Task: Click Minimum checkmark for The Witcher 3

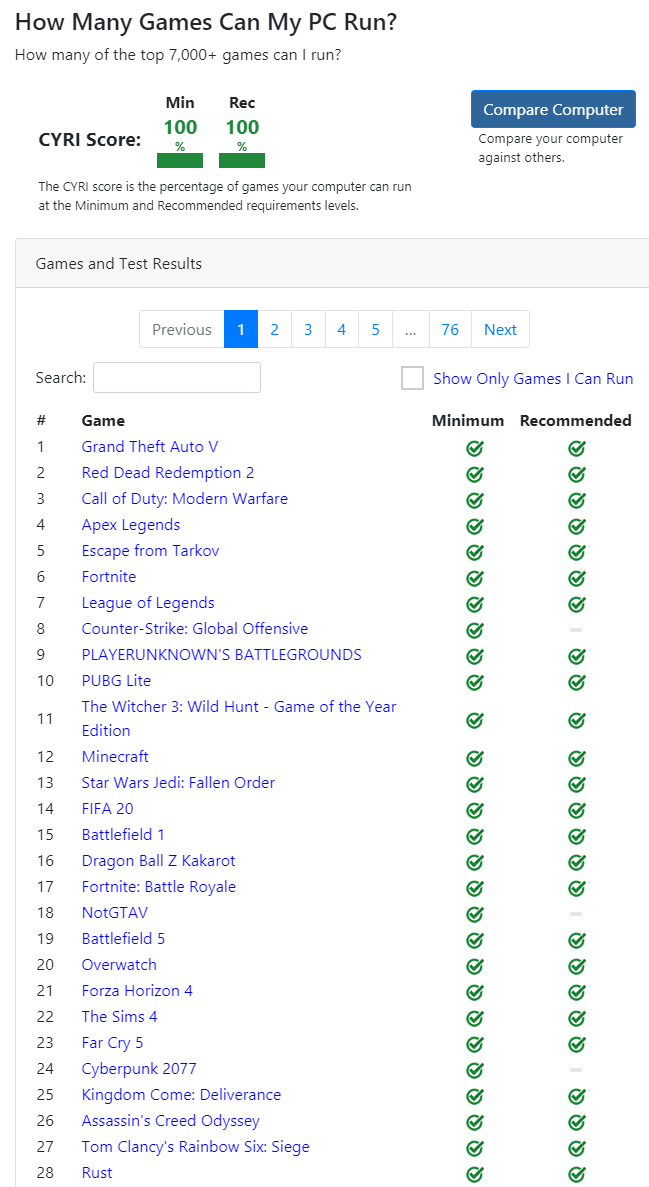Action: 474,721
